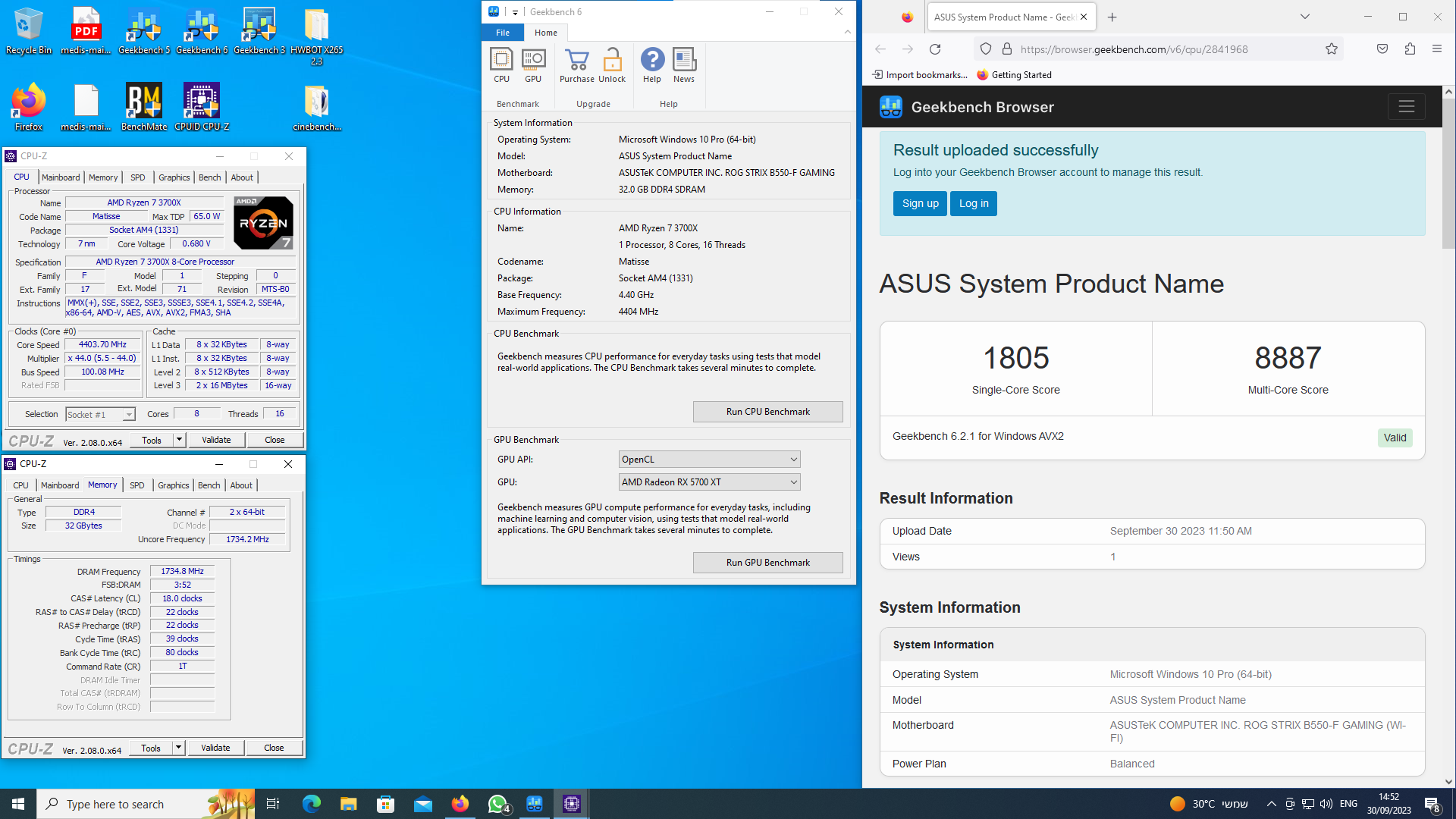
Task: Open Firefox extensions puzzle icon
Action: pyautogui.click(x=1410, y=49)
